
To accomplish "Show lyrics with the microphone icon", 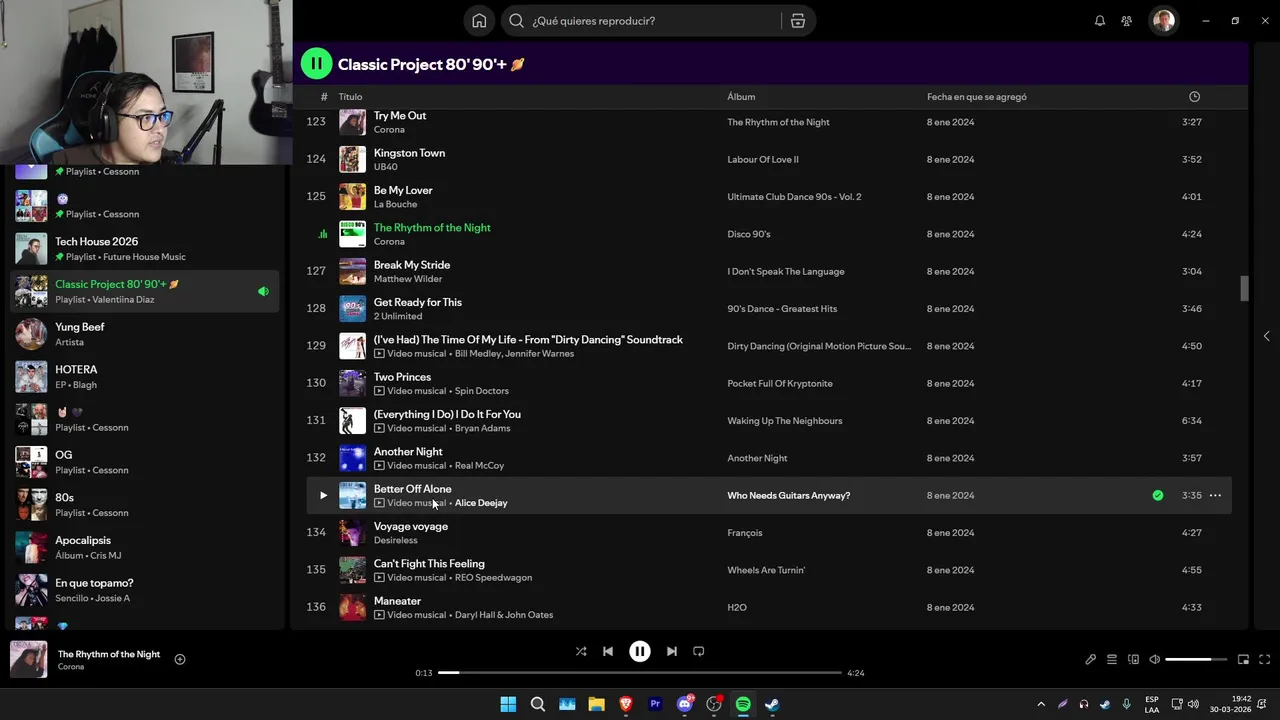I will click(x=1090, y=659).
